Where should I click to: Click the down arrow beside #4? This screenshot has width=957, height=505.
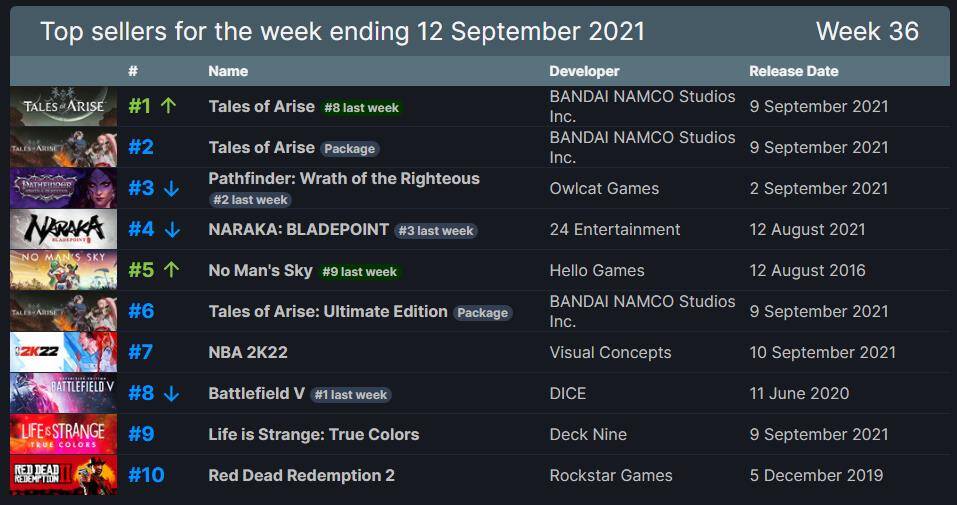click(x=171, y=229)
